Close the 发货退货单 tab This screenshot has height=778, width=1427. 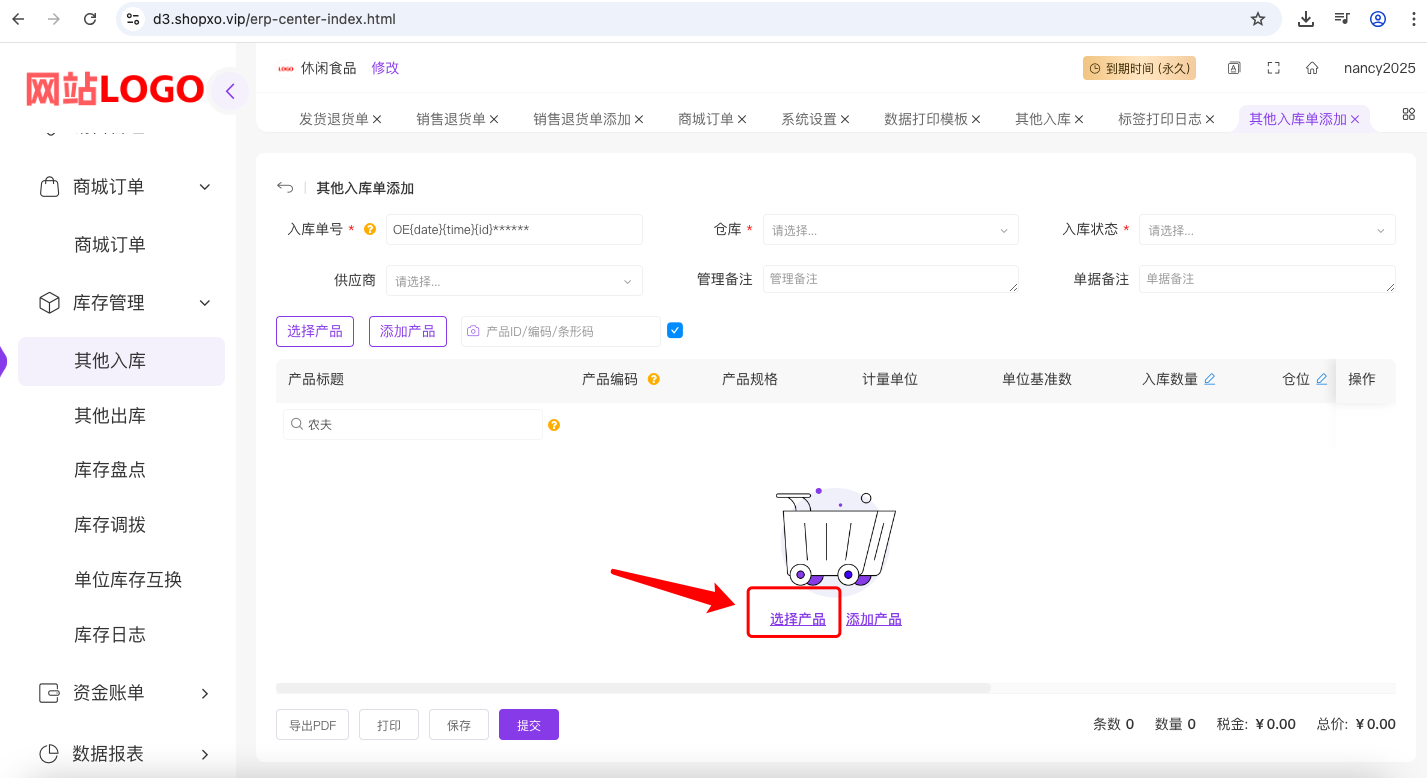377,119
